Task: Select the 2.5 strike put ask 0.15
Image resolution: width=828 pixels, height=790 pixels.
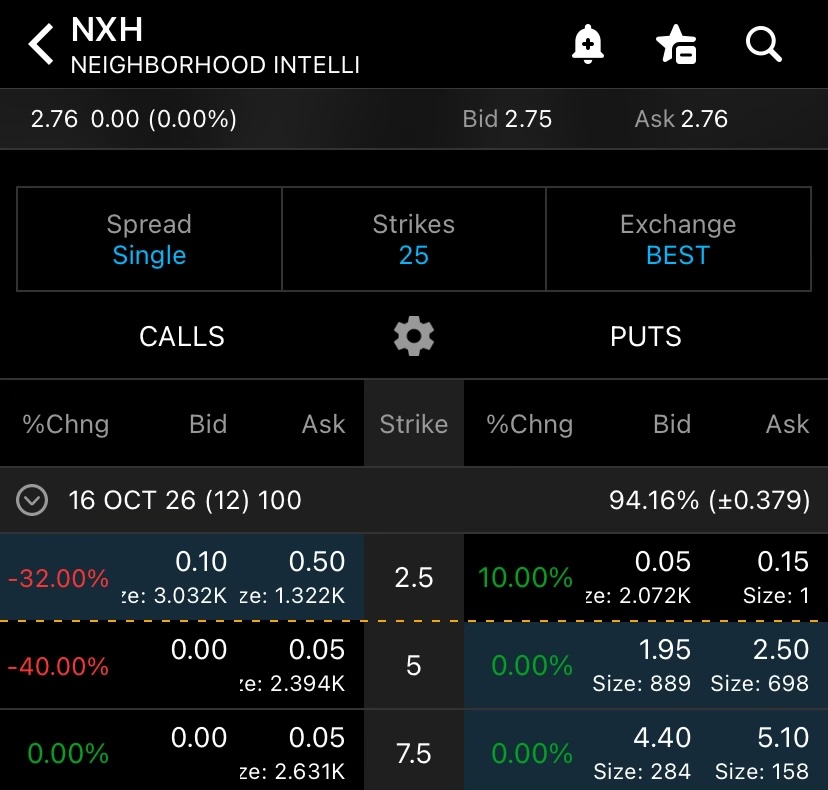Action: (x=776, y=577)
